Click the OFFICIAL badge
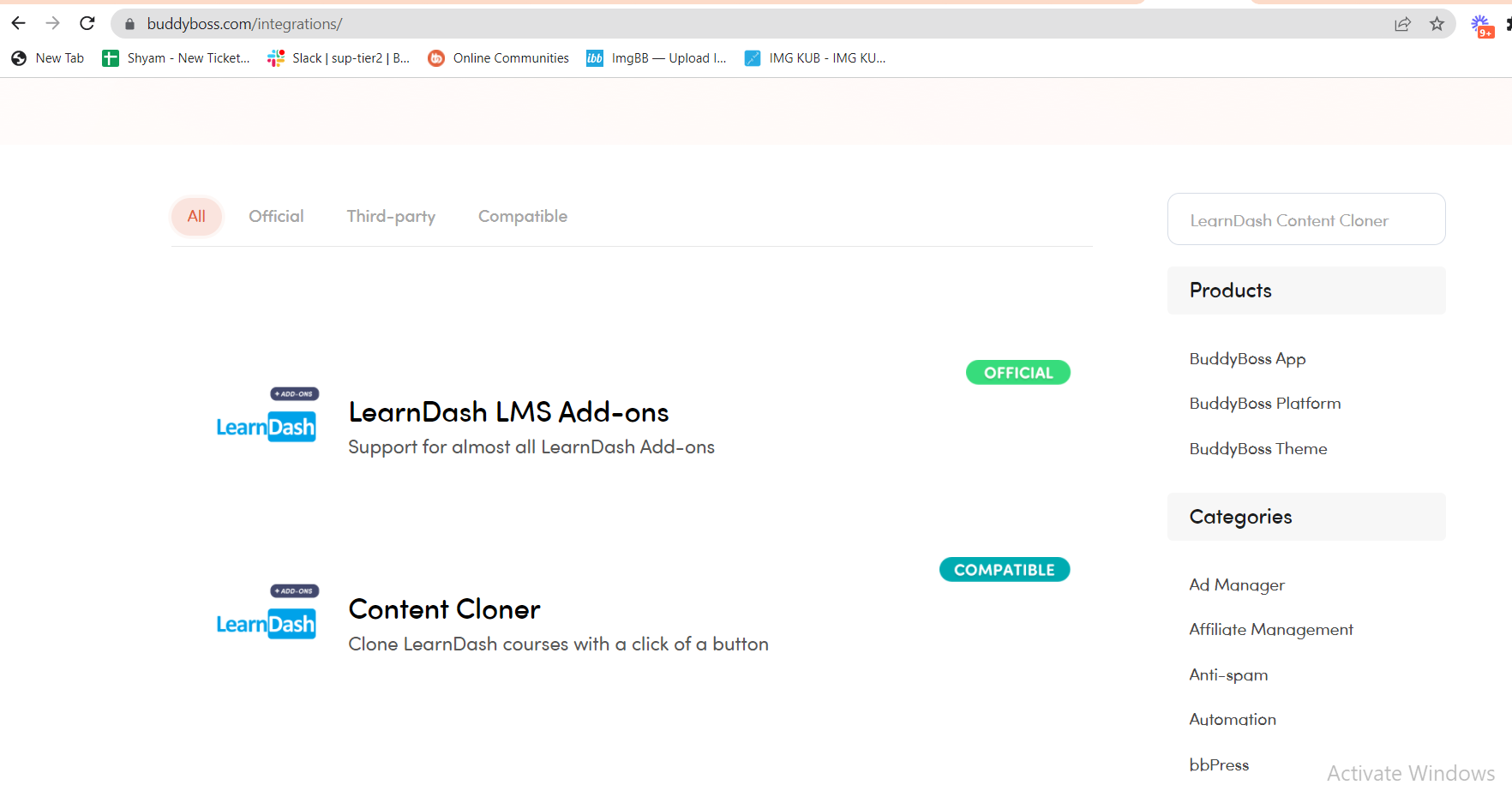 (x=1018, y=373)
